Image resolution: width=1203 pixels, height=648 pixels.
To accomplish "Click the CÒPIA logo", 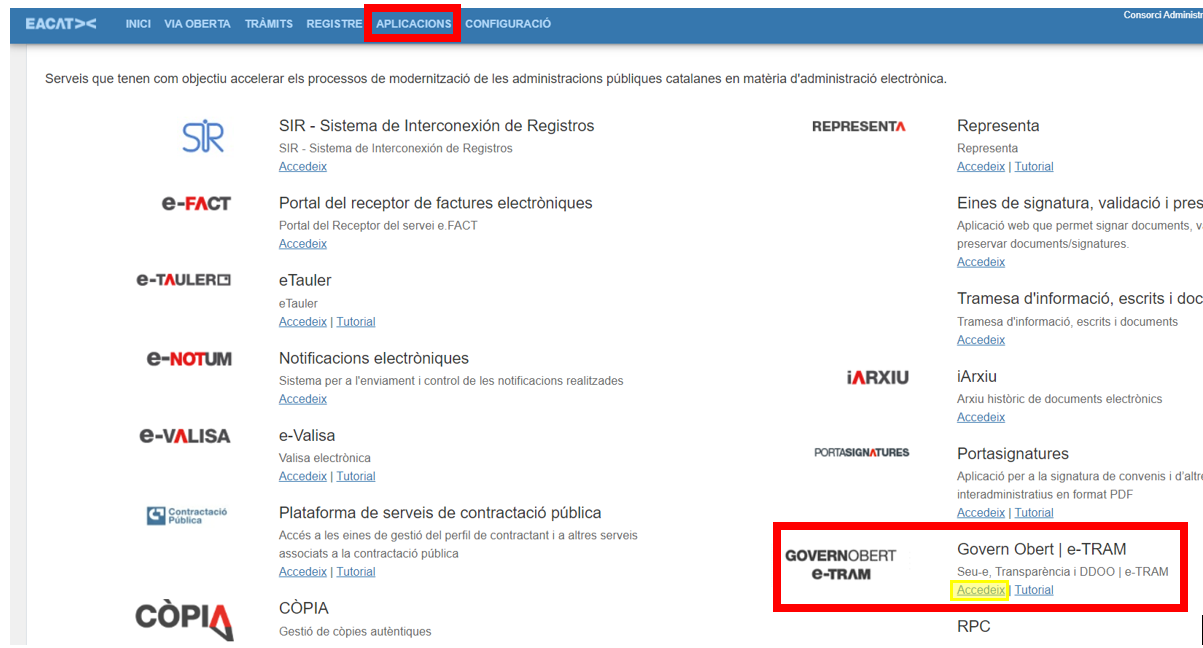I will click(184, 618).
